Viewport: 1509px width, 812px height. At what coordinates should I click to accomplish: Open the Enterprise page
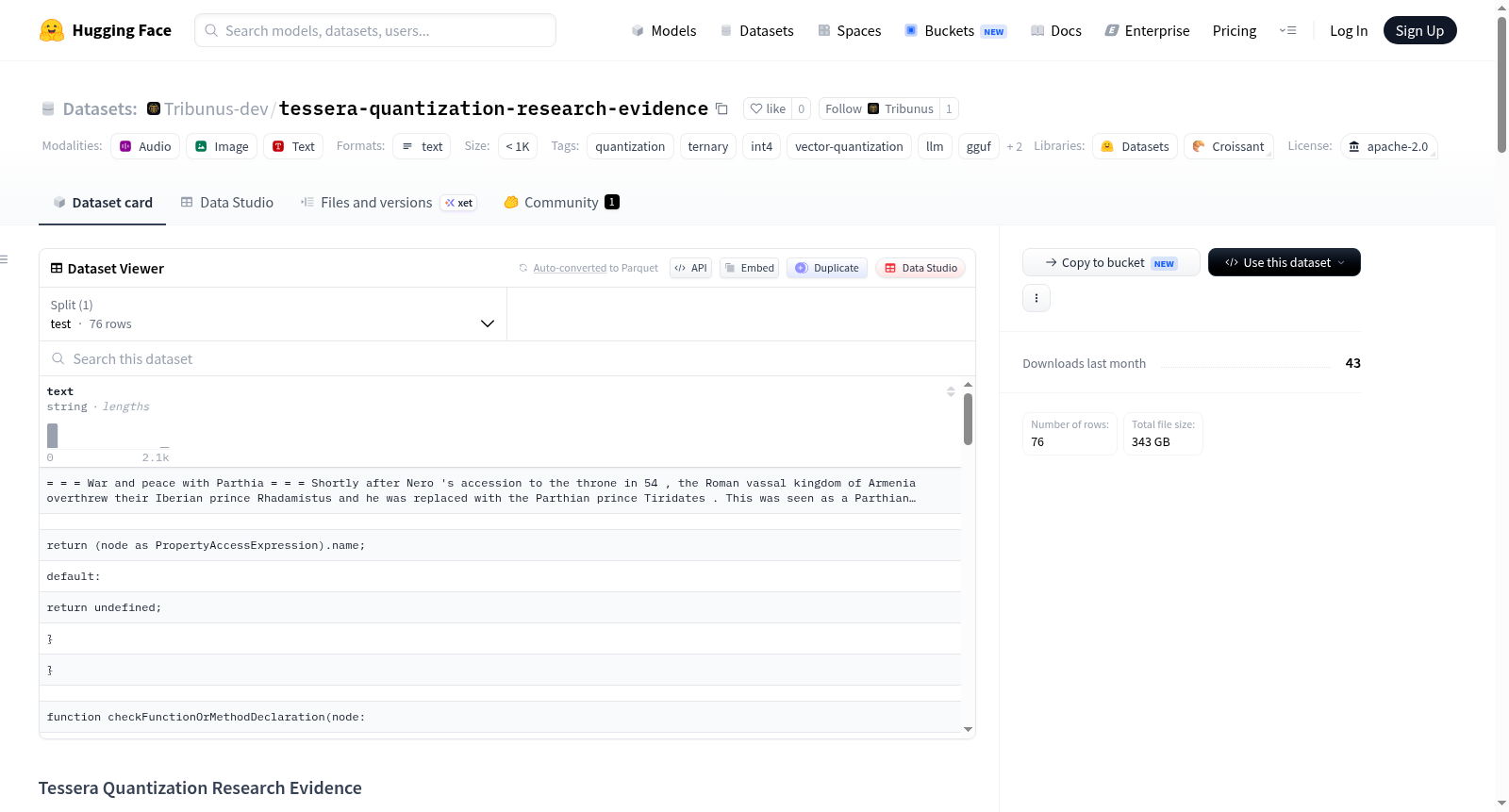(x=1148, y=30)
